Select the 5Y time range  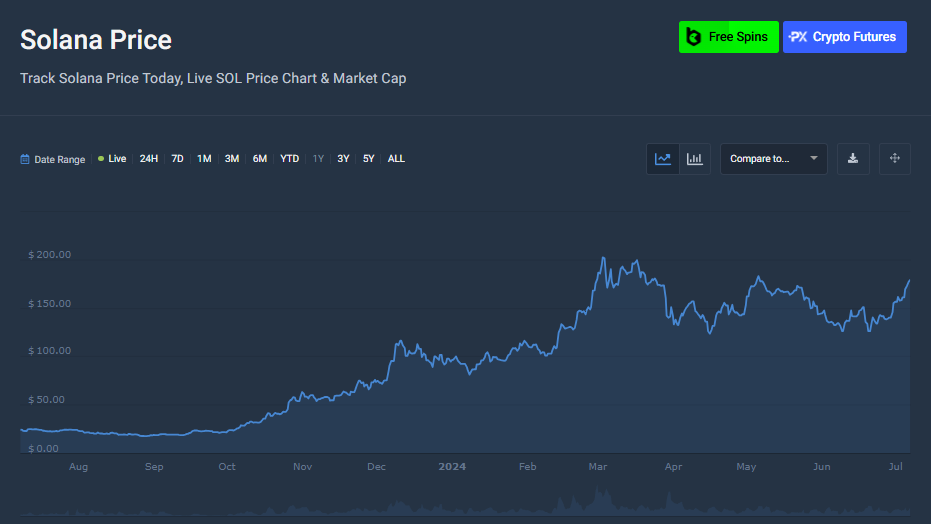(x=369, y=159)
